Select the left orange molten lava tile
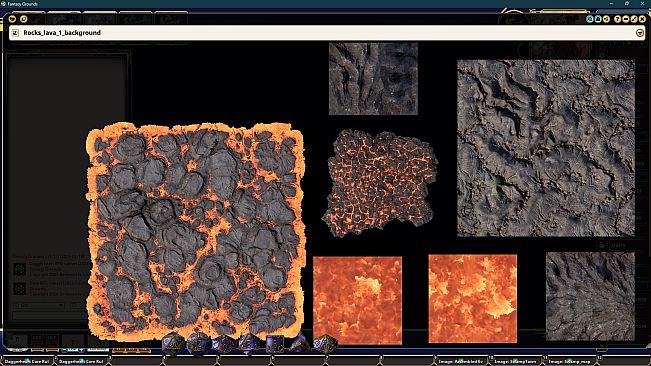This screenshot has height=366, width=651. point(357,300)
